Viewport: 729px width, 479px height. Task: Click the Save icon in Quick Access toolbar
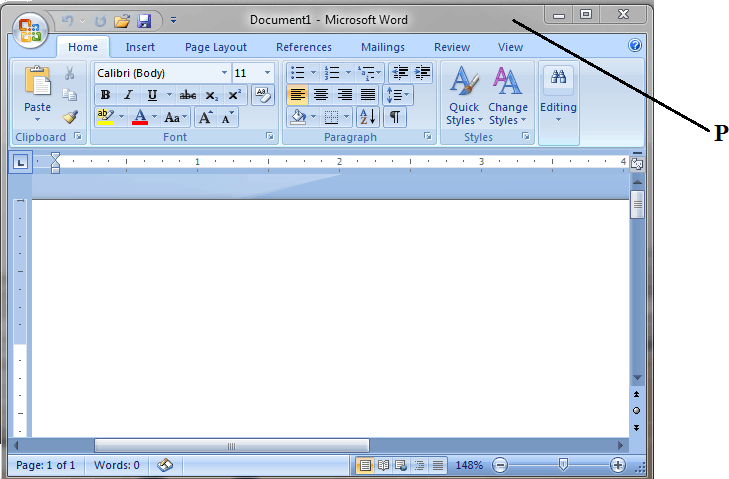point(145,21)
